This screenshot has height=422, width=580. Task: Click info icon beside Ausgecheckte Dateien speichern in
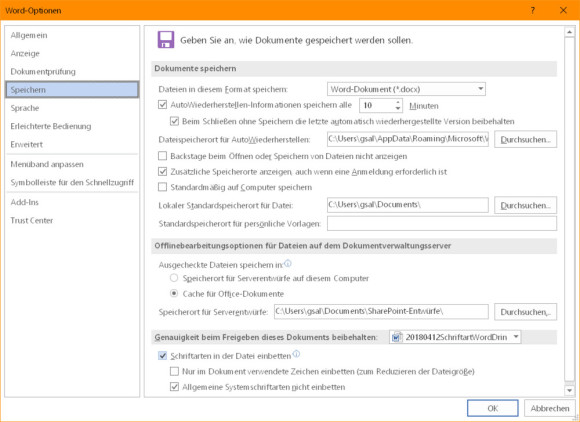[x=288, y=264]
